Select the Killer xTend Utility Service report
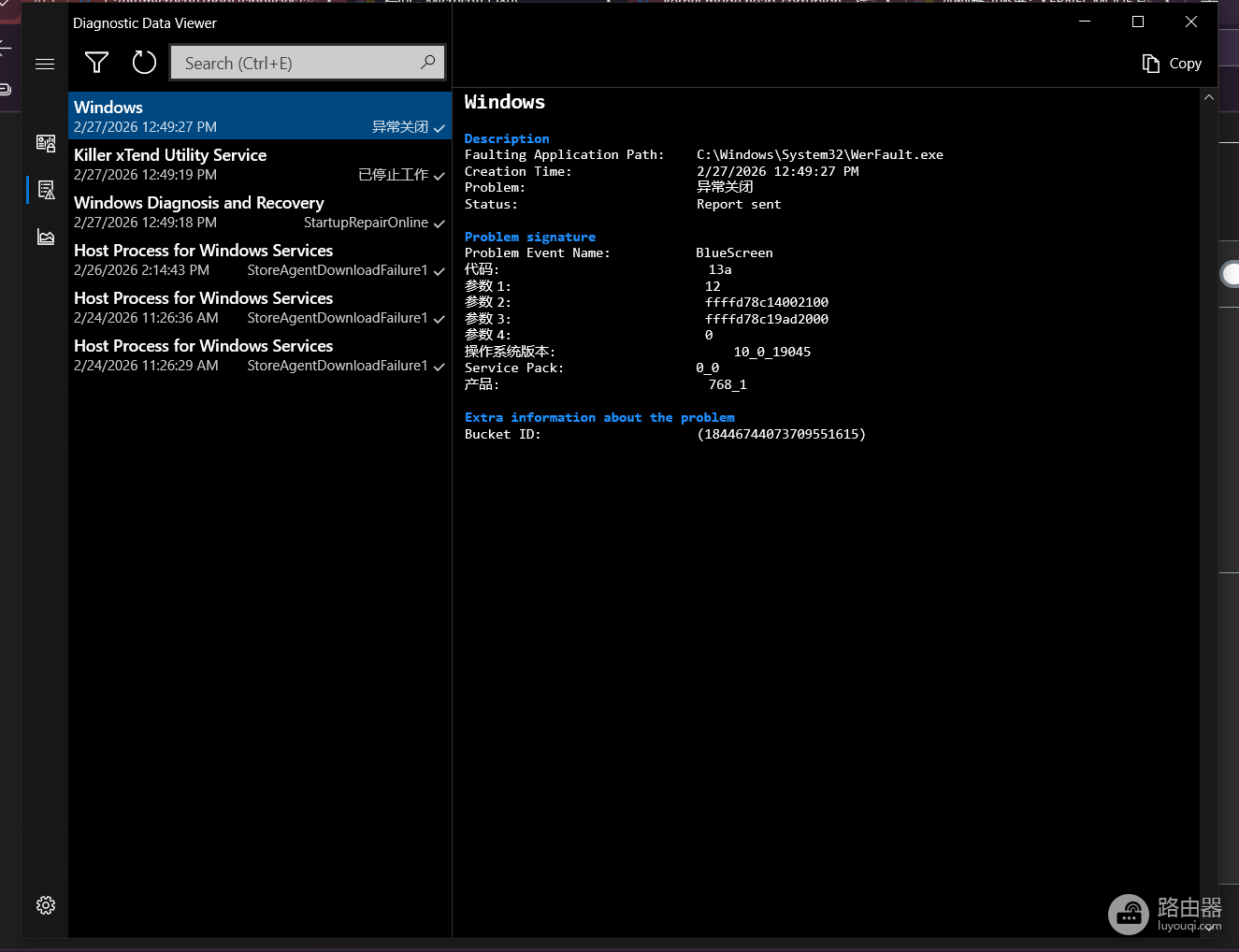The height and width of the screenshot is (952, 1239). (x=260, y=164)
